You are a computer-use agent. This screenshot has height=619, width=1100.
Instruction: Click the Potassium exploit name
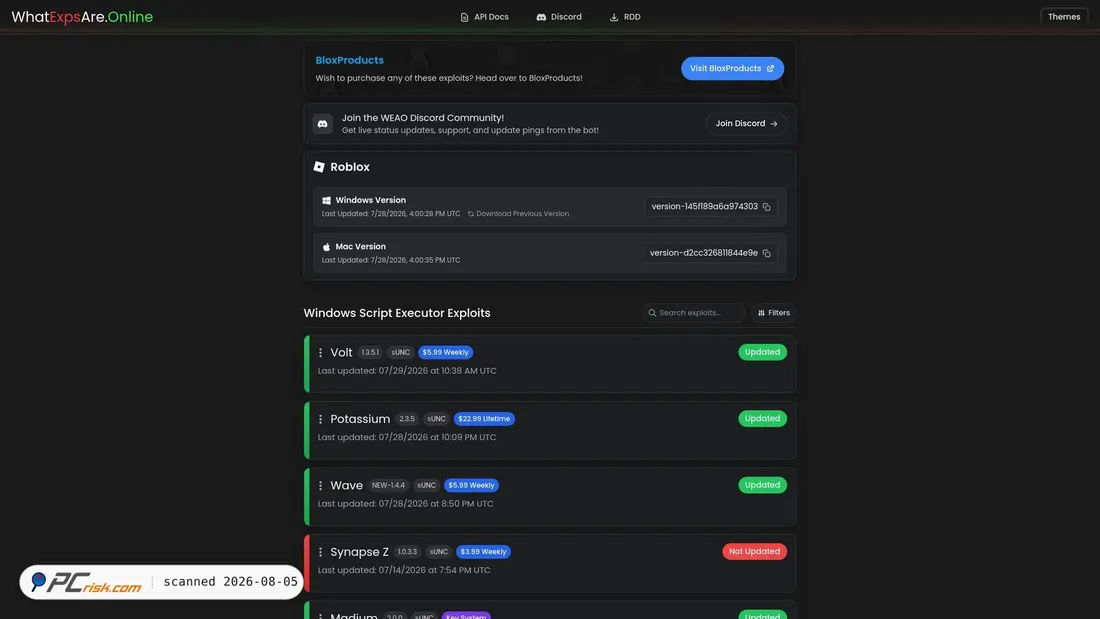(360, 419)
